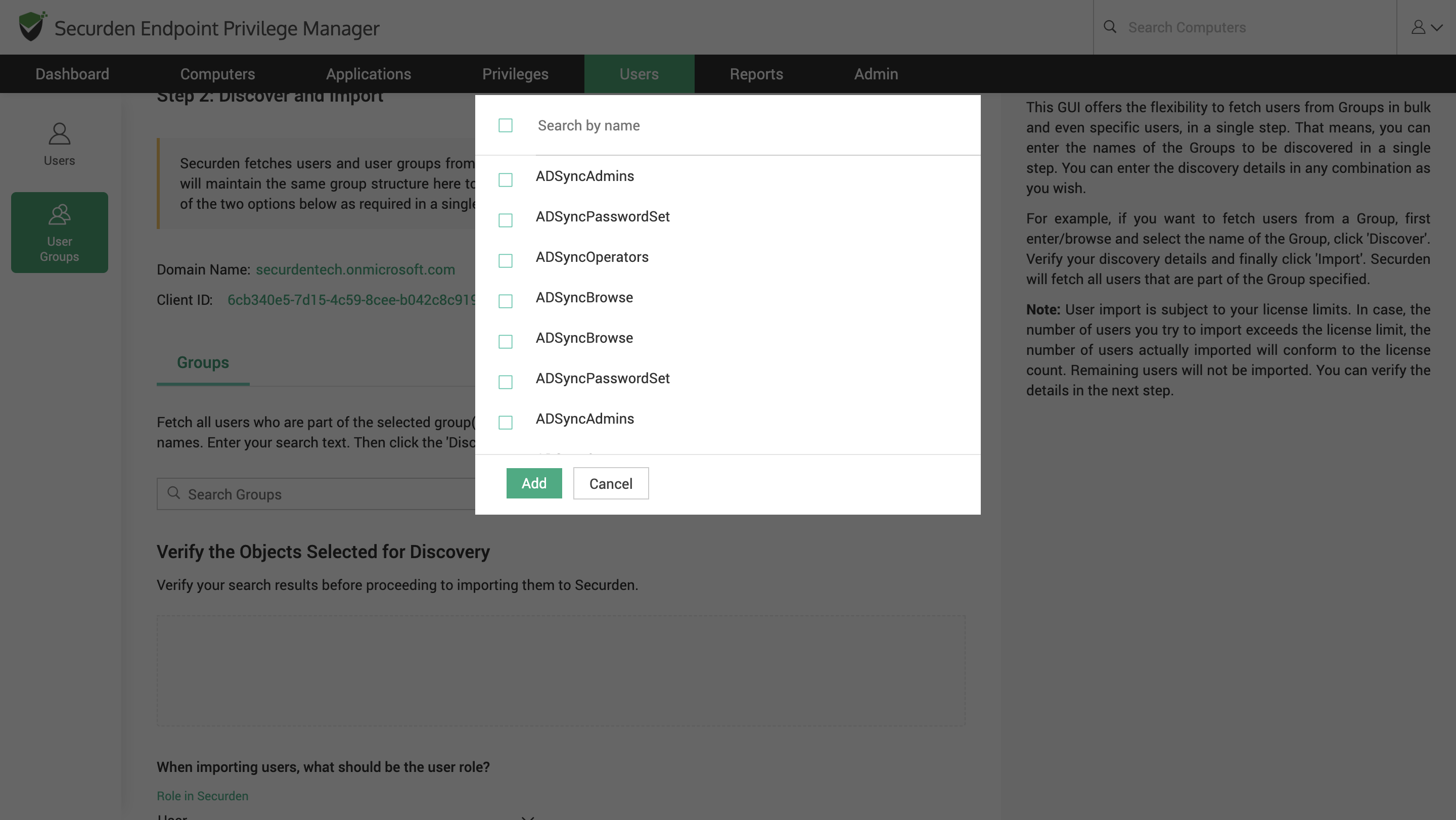Open the Admin tab

876,74
